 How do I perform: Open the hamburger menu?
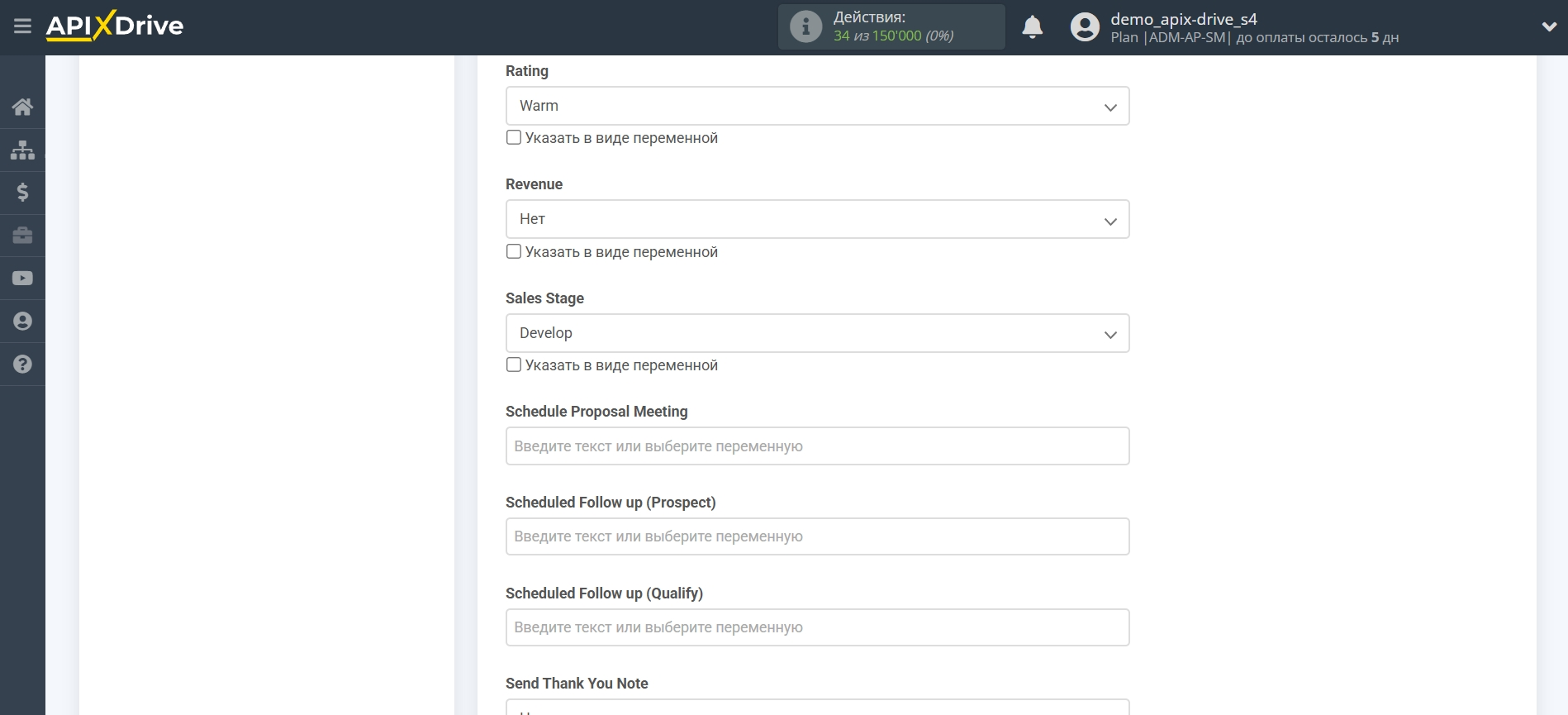pos(22,26)
